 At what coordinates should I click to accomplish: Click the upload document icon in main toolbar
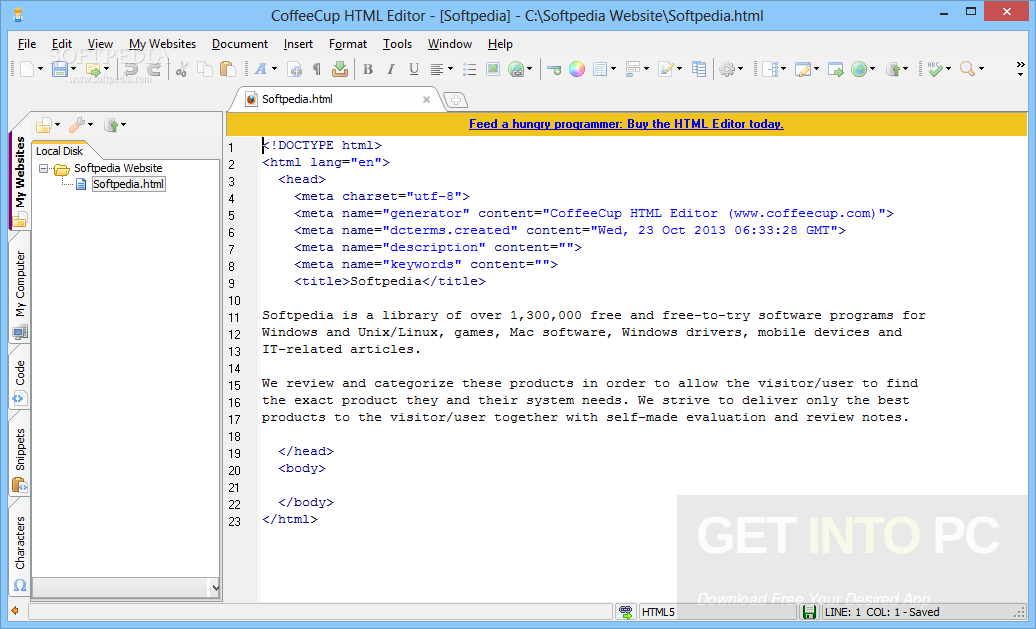[x=892, y=69]
